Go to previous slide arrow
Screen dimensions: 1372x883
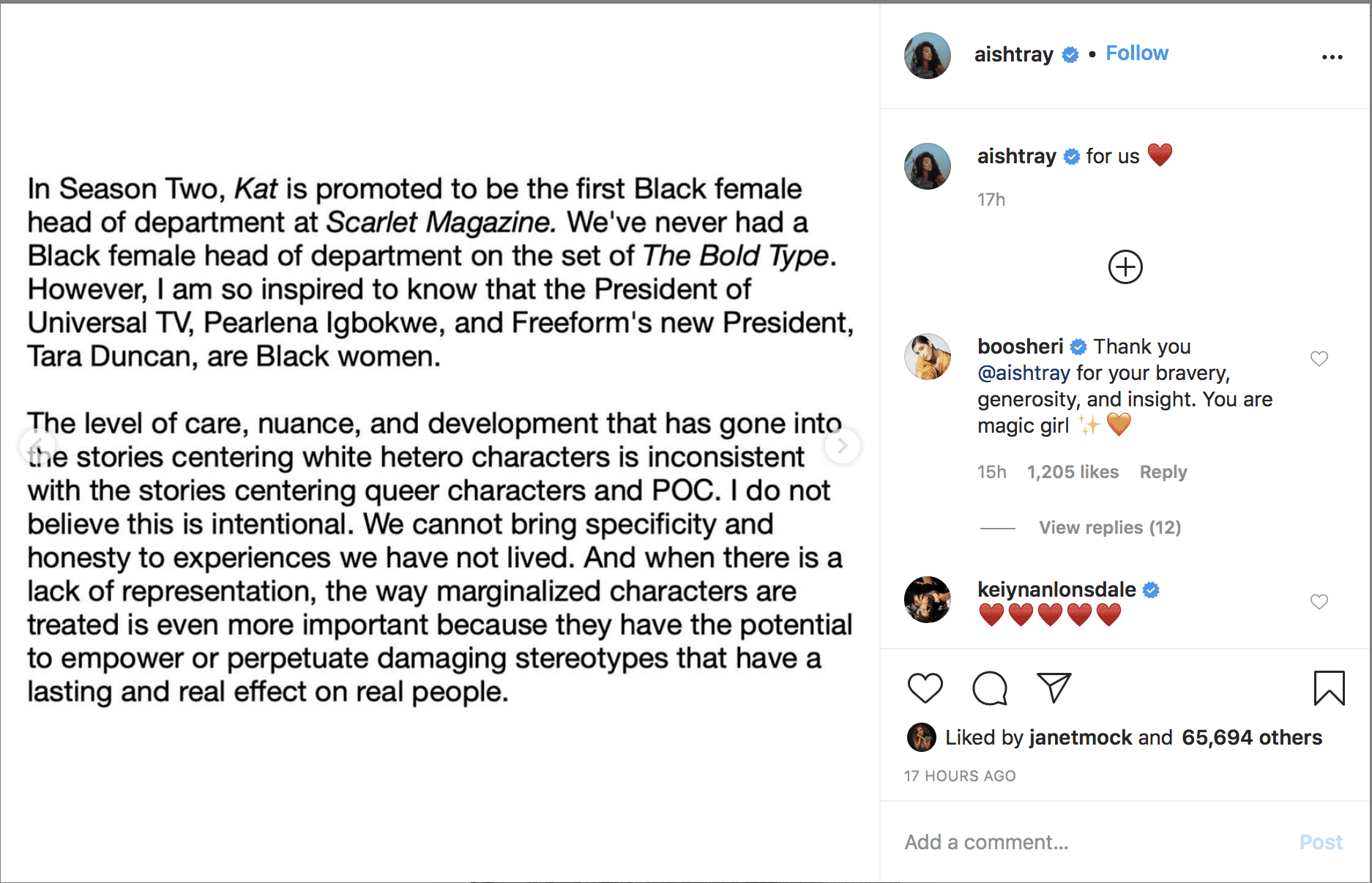pyautogui.click(x=37, y=445)
